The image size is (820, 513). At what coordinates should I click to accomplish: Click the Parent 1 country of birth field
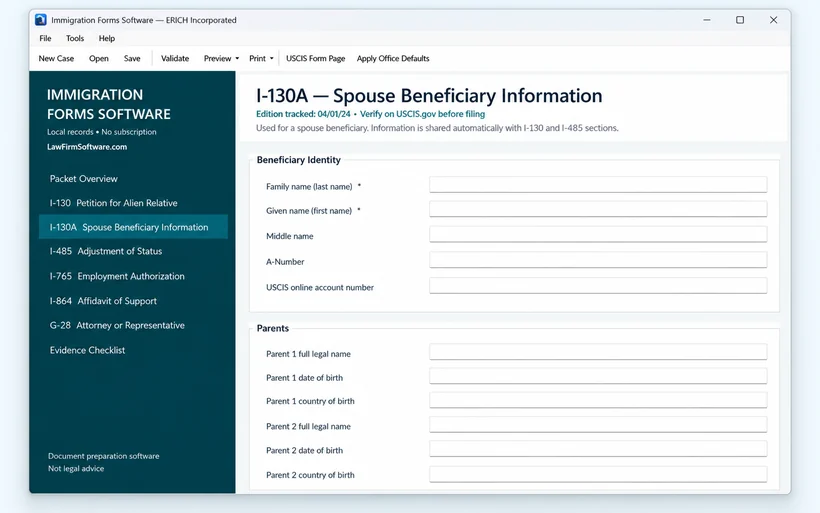click(x=598, y=400)
